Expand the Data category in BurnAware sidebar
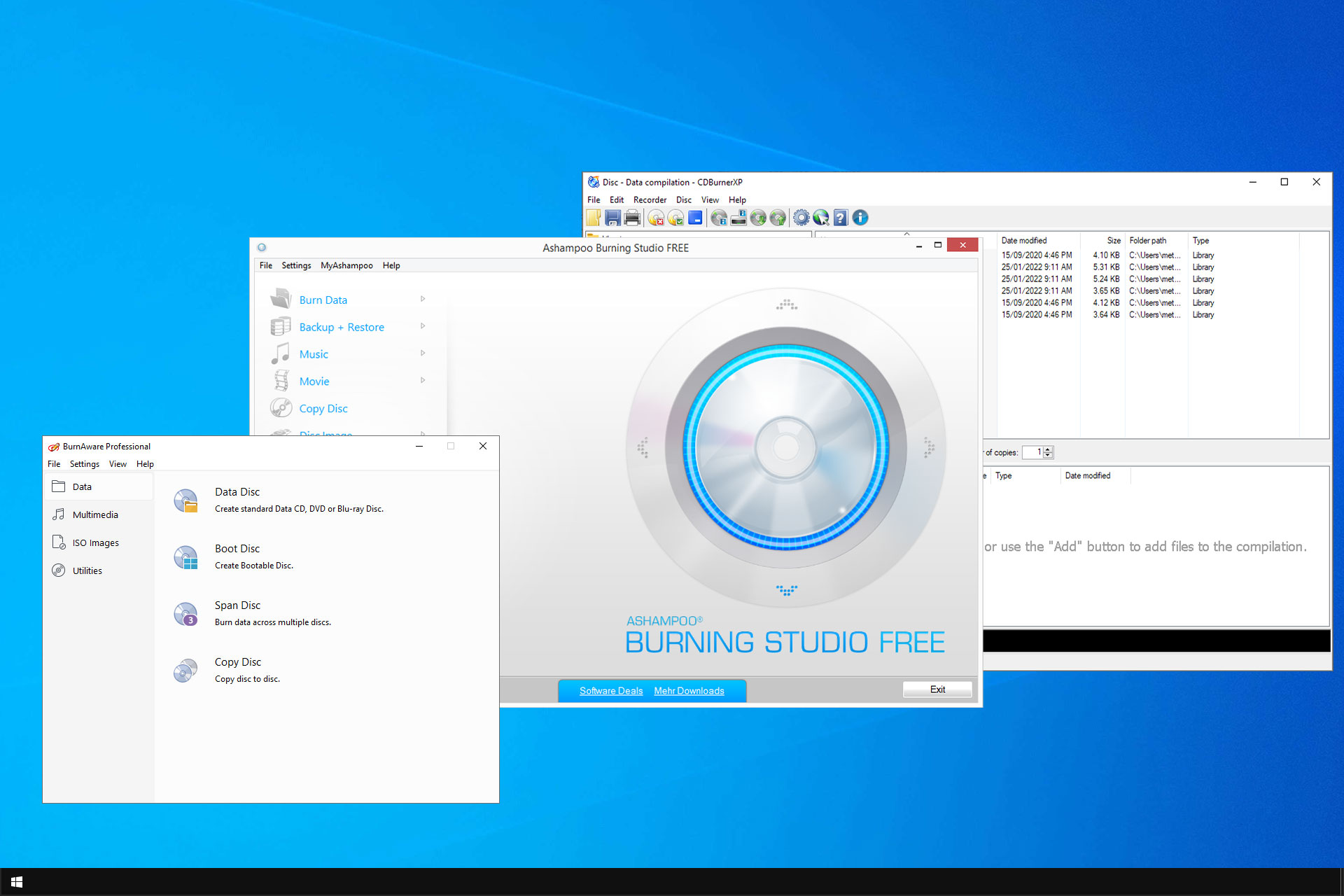This screenshot has height=896, width=1344. (x=82, y=486)
